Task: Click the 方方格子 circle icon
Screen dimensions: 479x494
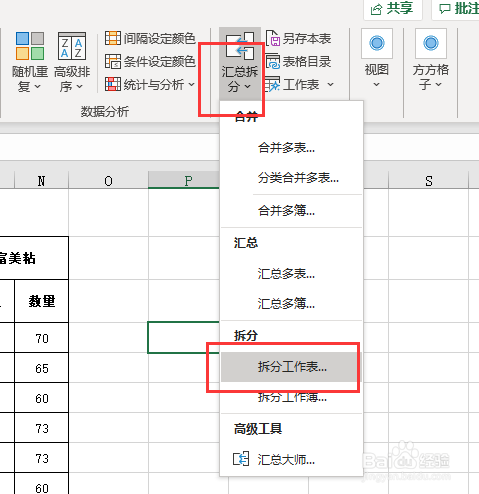Action: [x=431, y=43]
